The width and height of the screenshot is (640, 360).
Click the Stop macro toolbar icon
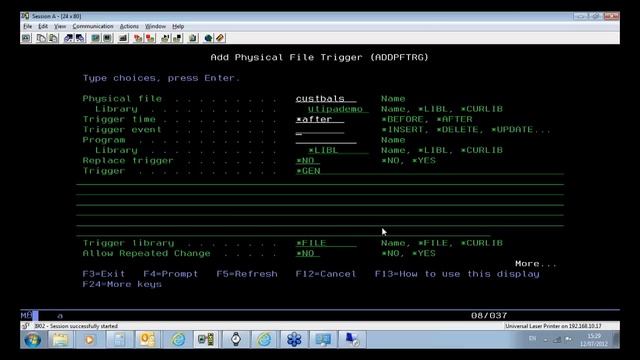tap(150, 38)
